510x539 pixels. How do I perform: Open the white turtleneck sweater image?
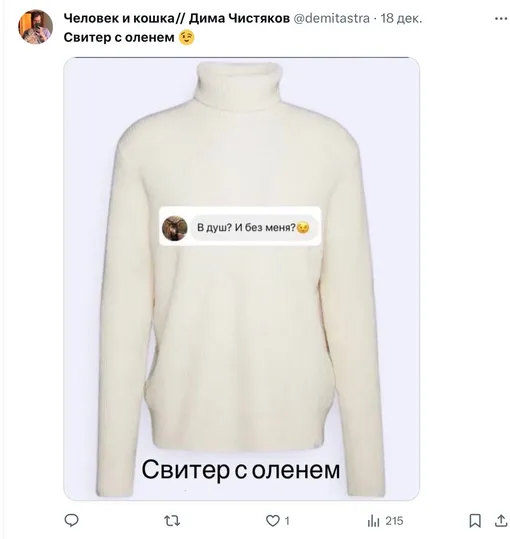click(242, 278)
